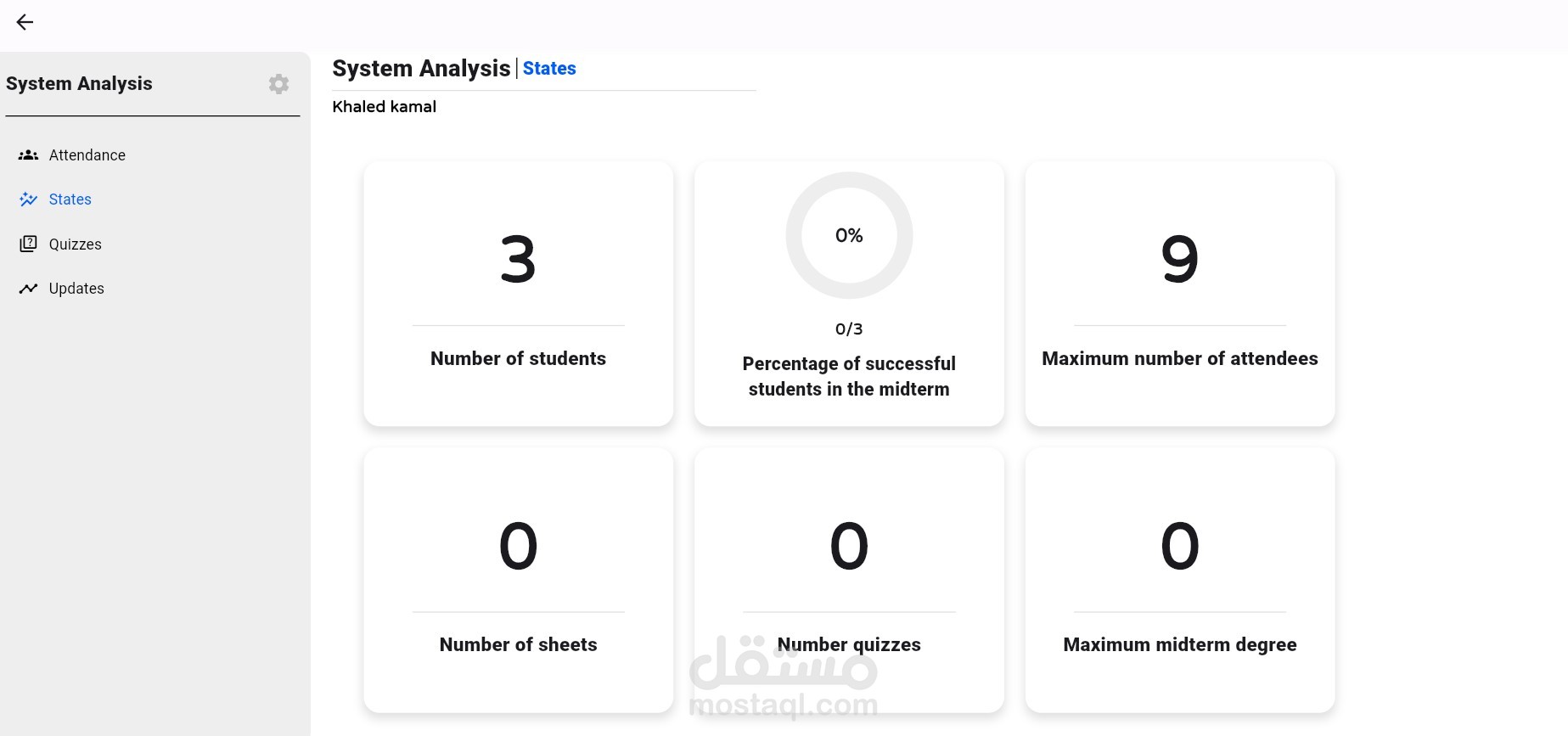Click the Attendance people icon

[28, 155]
